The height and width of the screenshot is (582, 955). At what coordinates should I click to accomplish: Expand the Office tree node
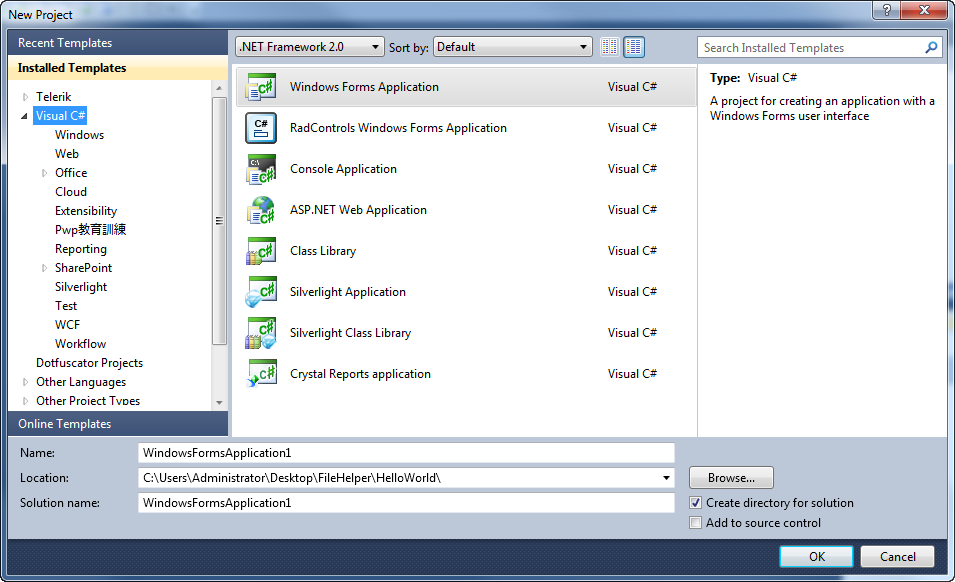[44, 173]
